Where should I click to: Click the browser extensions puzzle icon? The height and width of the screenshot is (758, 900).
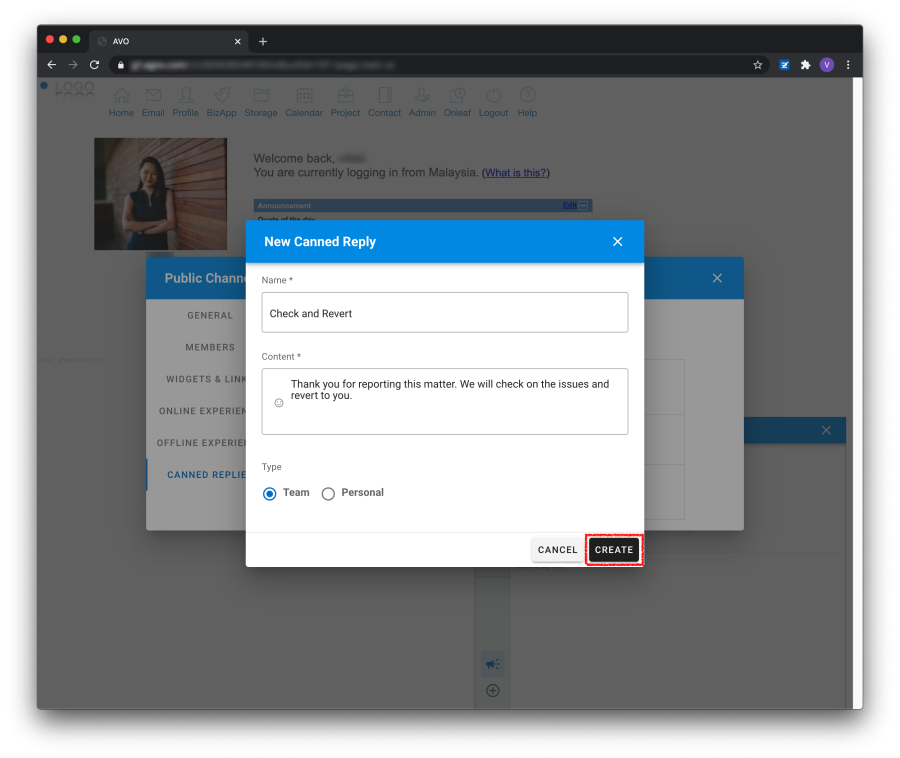pyautogui.click(x=805, y=65)
